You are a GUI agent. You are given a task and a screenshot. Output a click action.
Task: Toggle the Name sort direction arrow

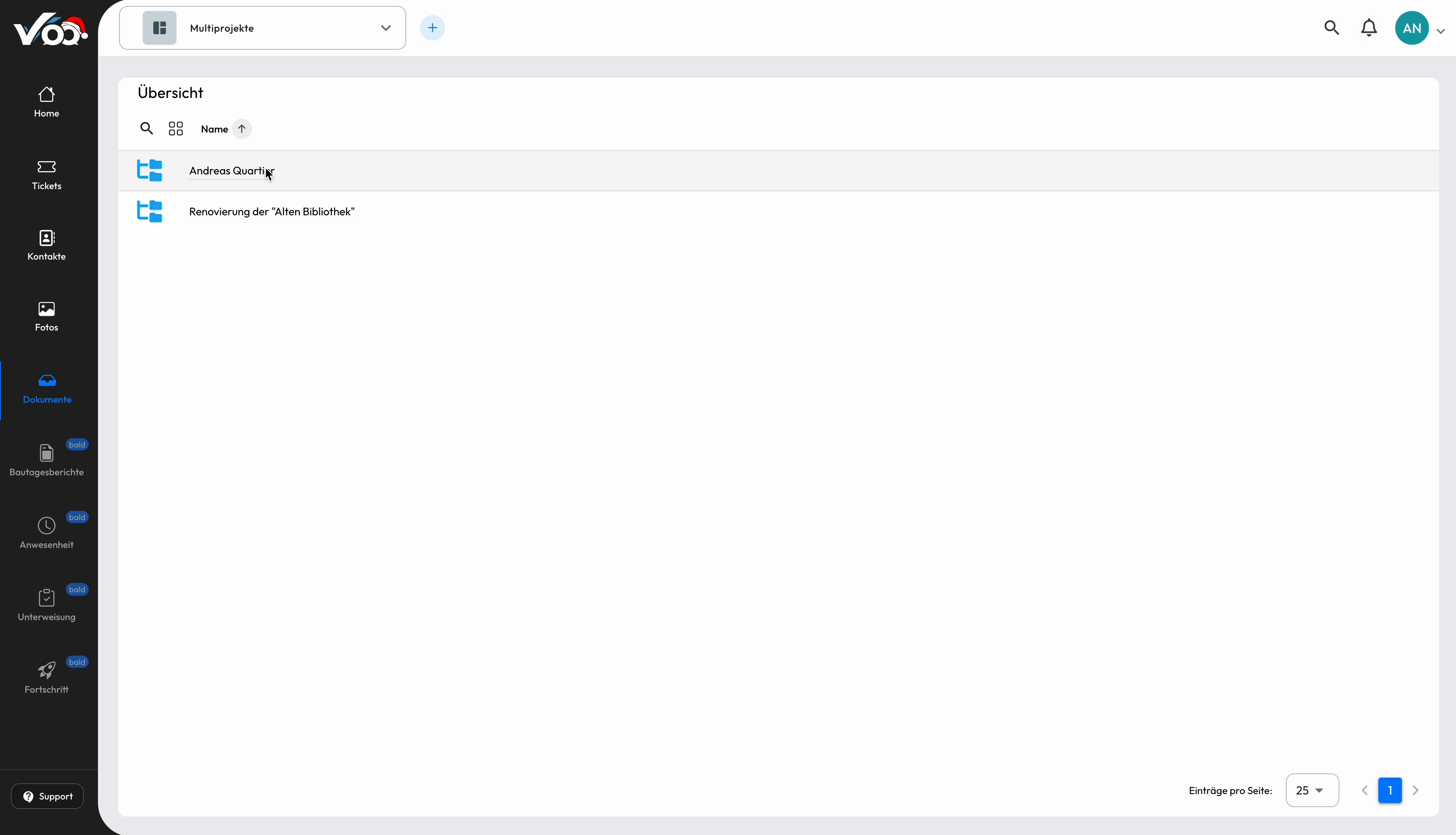click(x=242, y=128)
